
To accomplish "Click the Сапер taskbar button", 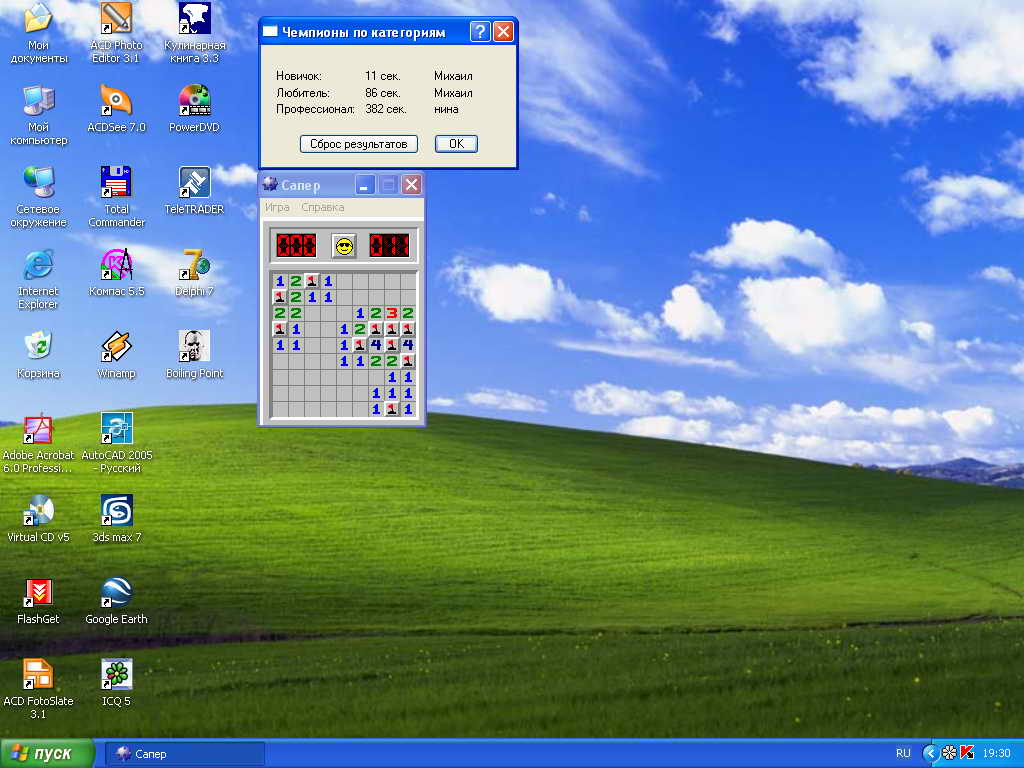I will tap(185, 754).
